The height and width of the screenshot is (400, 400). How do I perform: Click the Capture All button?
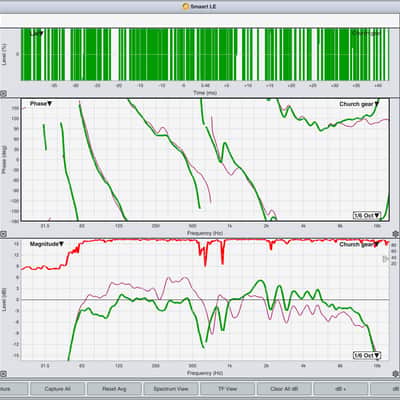(57, 389)
